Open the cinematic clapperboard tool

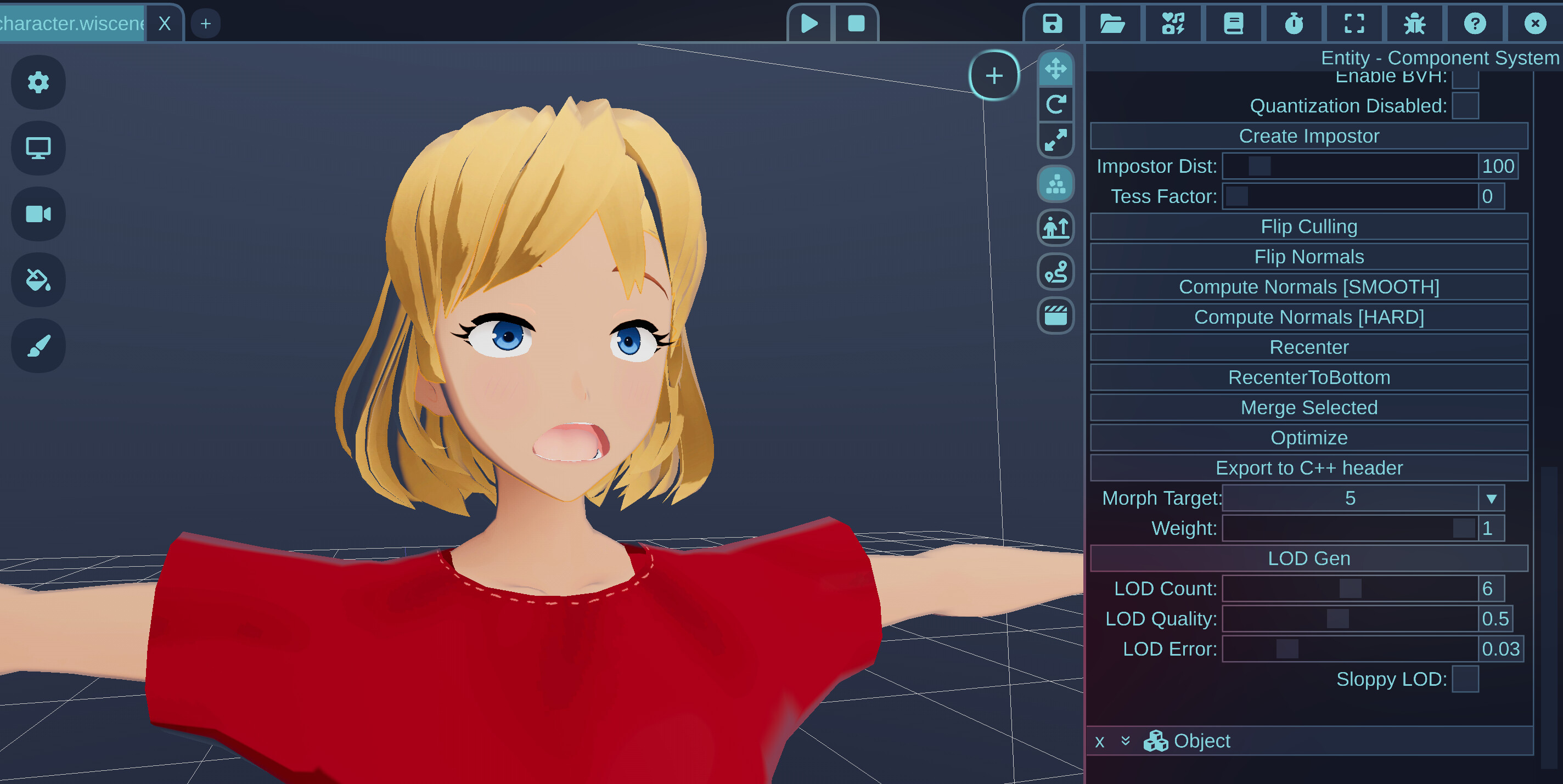click(1055, 316)
